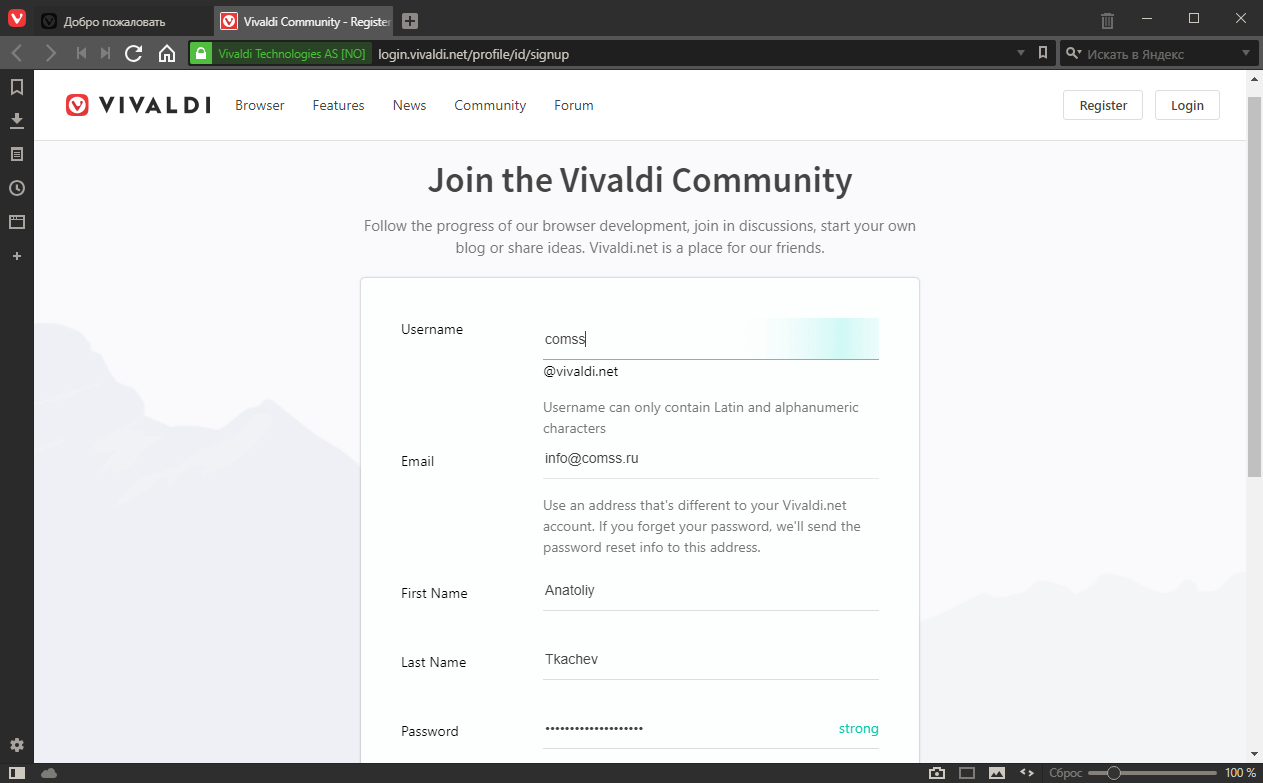Image resolution: width=1263 pixels, height=783 pixels.
Task: Reload the current page
Action: coord(134,54)
